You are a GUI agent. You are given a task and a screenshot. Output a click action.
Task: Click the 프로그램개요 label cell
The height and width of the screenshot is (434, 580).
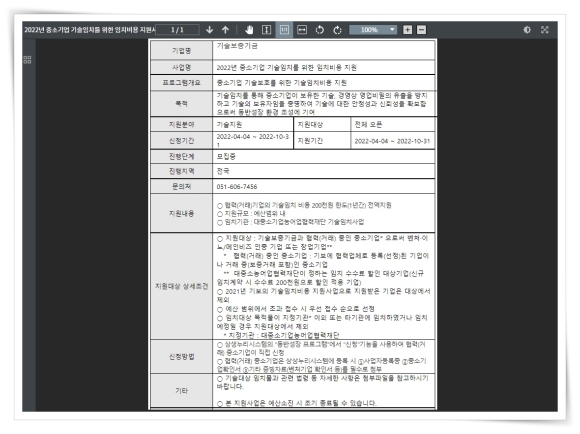coord(181,83)
